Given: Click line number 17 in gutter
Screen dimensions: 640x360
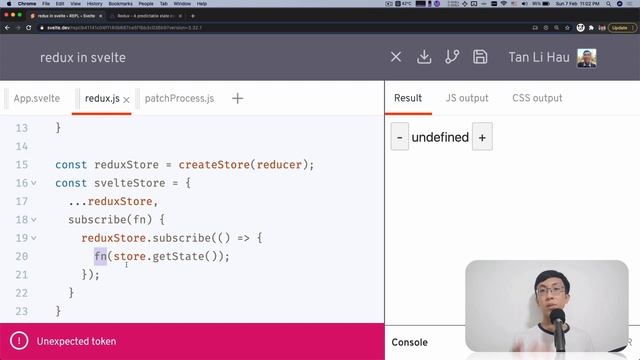Looking at the screenshot, I should tap(22, 202).
